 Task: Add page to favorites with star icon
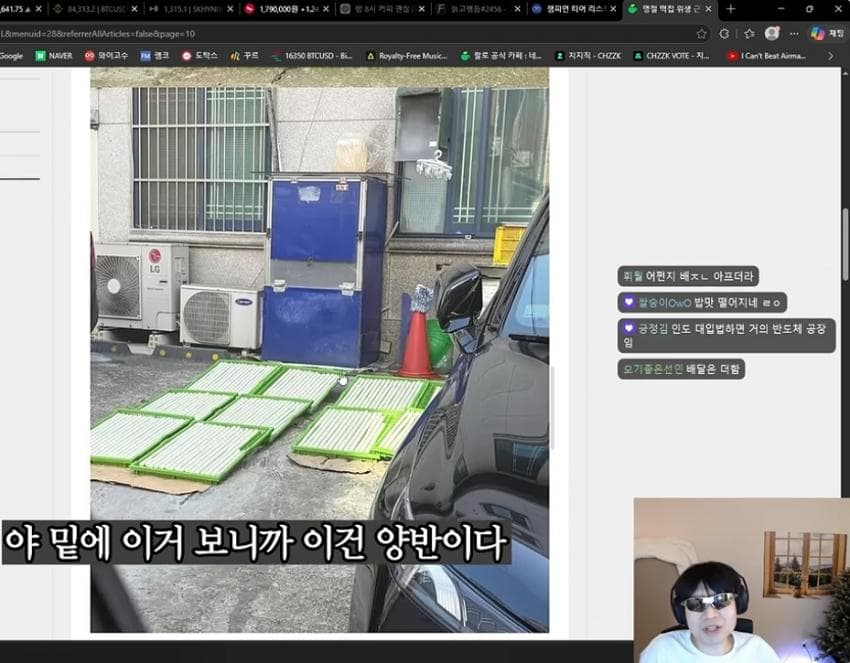[701, 34]
